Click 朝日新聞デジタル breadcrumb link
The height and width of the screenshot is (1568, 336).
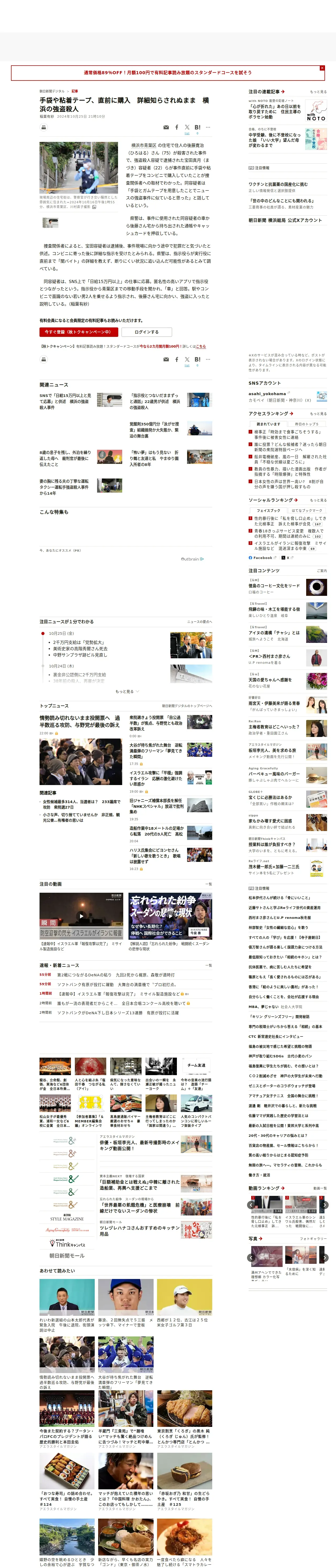pyautogui.click(x=52, y=91)
